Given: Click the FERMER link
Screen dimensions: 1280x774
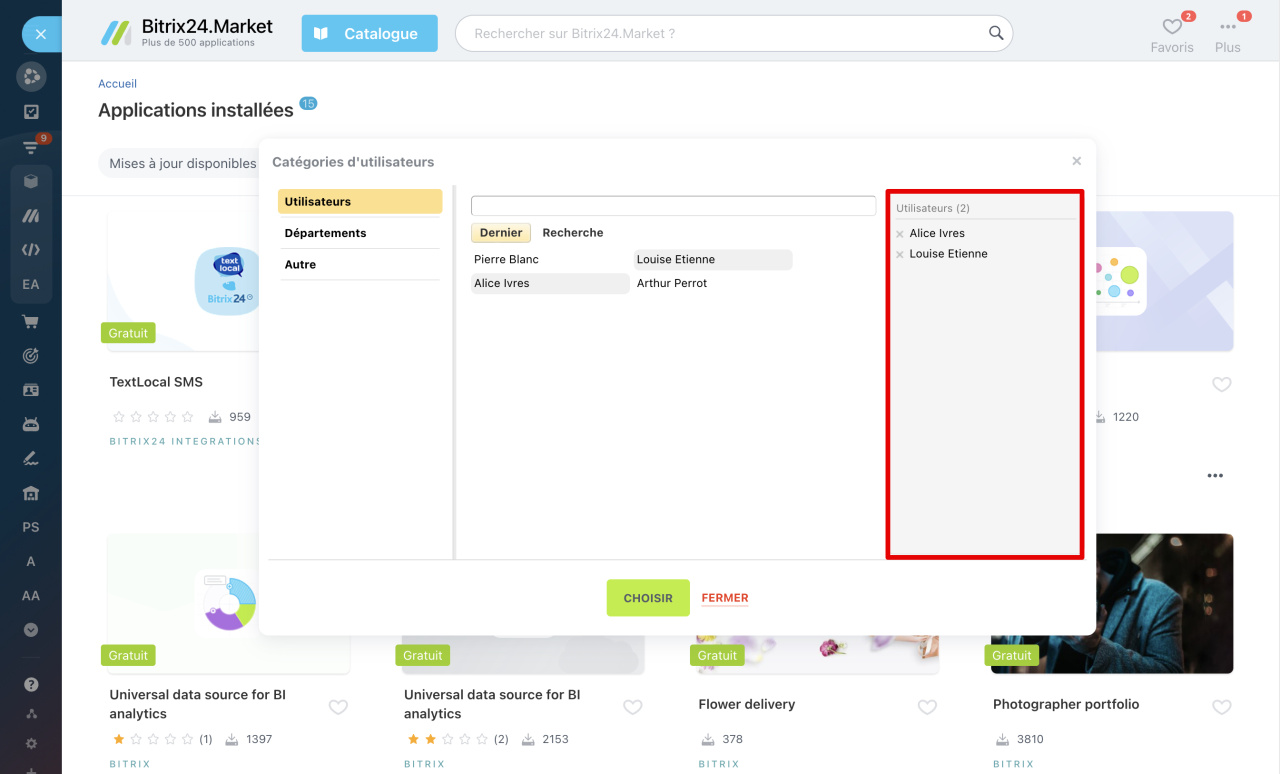Looking at the screenshot, I should pos(725,598).
